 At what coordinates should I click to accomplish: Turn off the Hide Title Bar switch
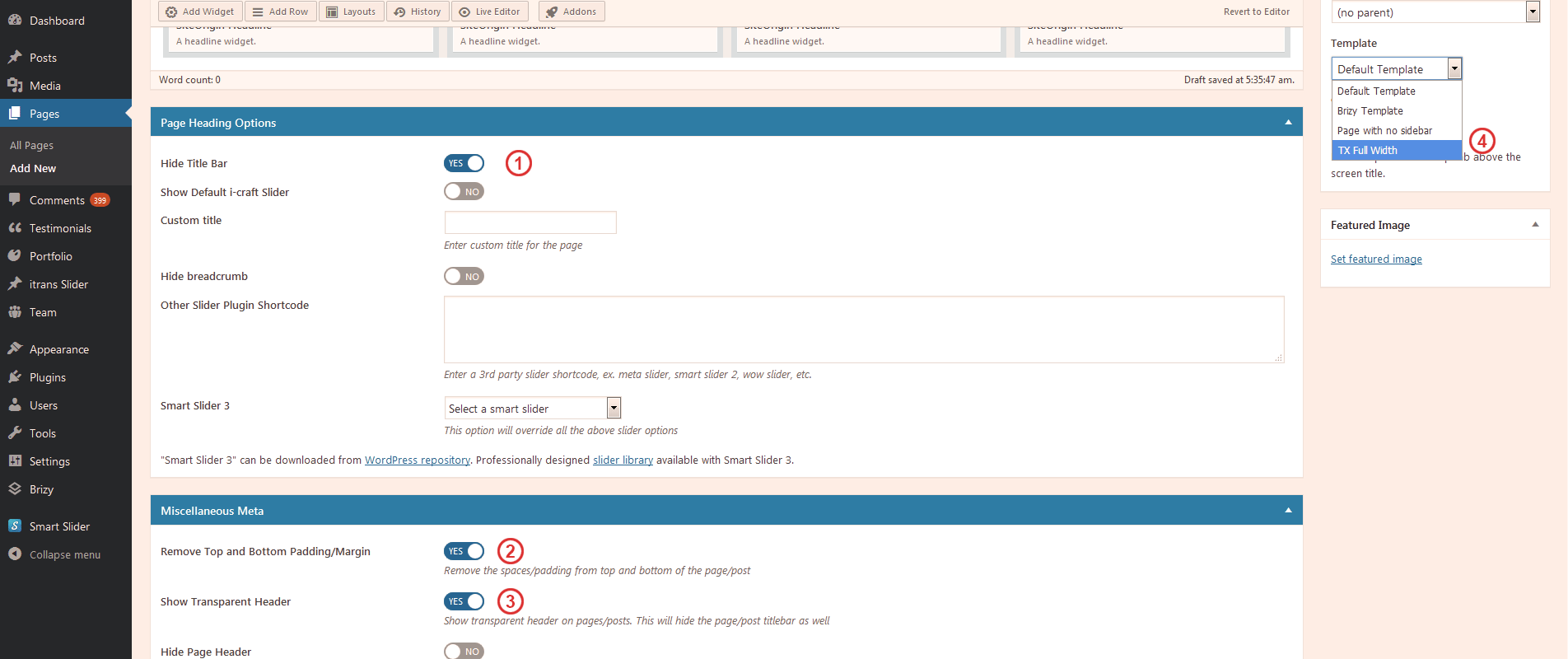click(x=464, y=163)
